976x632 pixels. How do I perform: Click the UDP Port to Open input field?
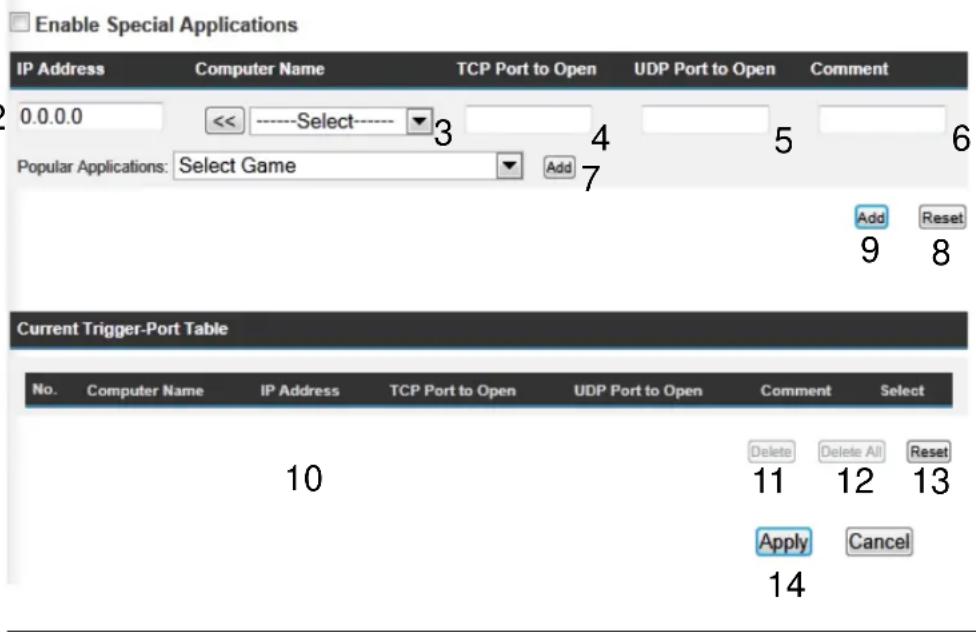705,119
